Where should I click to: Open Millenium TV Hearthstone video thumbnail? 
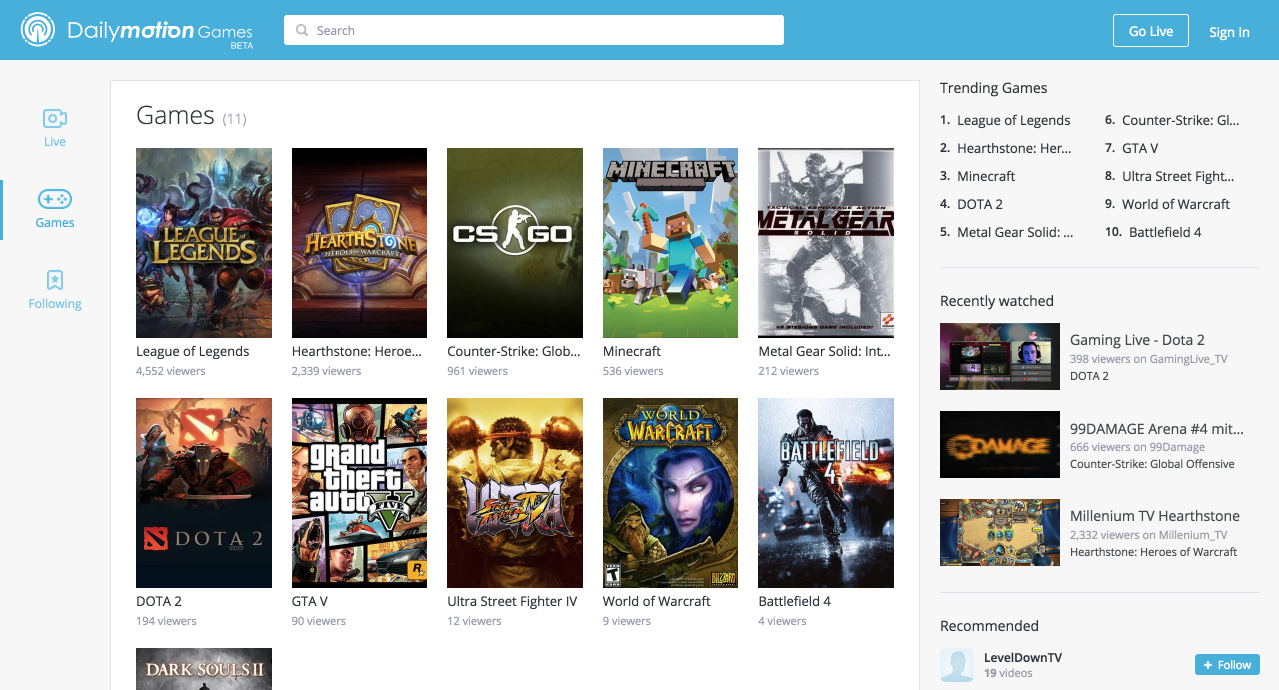point(1000,532)
